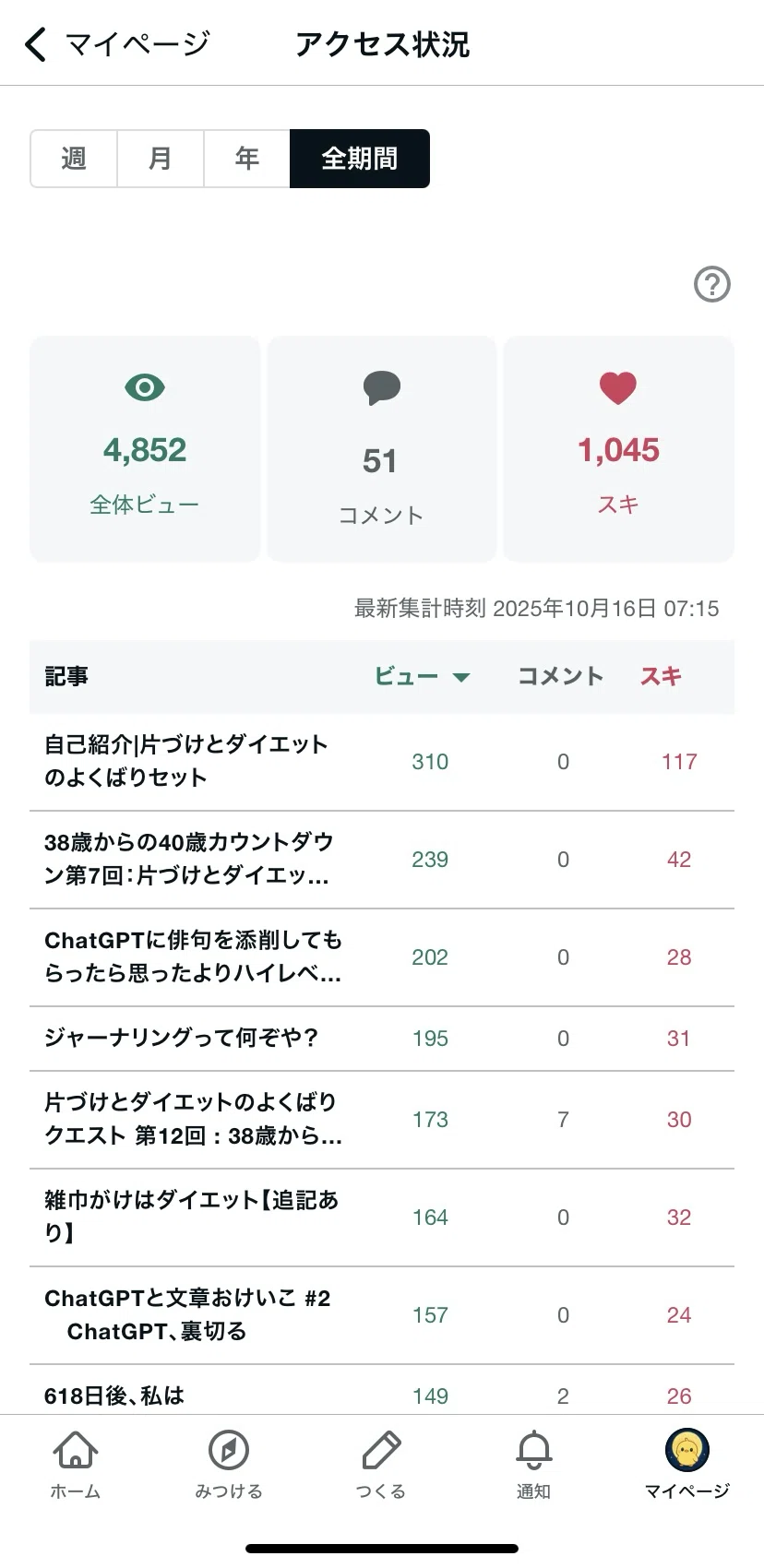
Task: Switch period to 月
Action: (x=161, y=159)
